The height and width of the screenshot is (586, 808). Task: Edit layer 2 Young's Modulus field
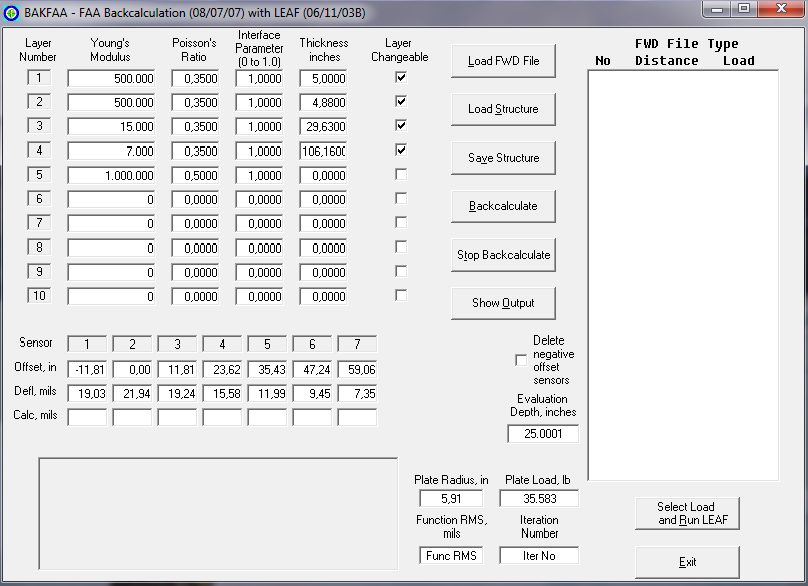point(111,103)
